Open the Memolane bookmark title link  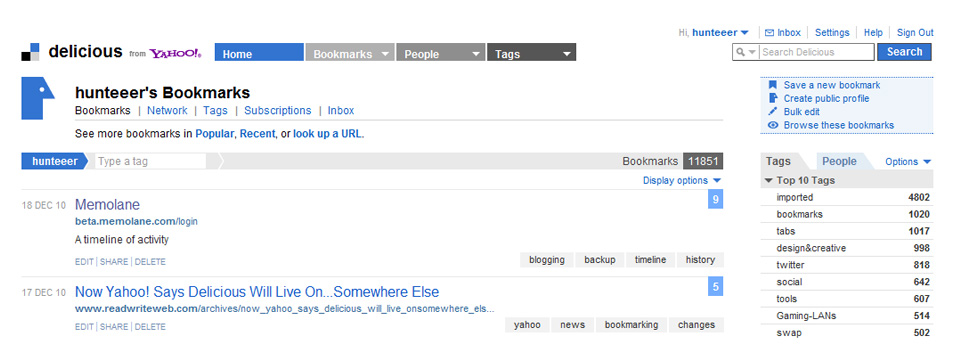point(107,204)
